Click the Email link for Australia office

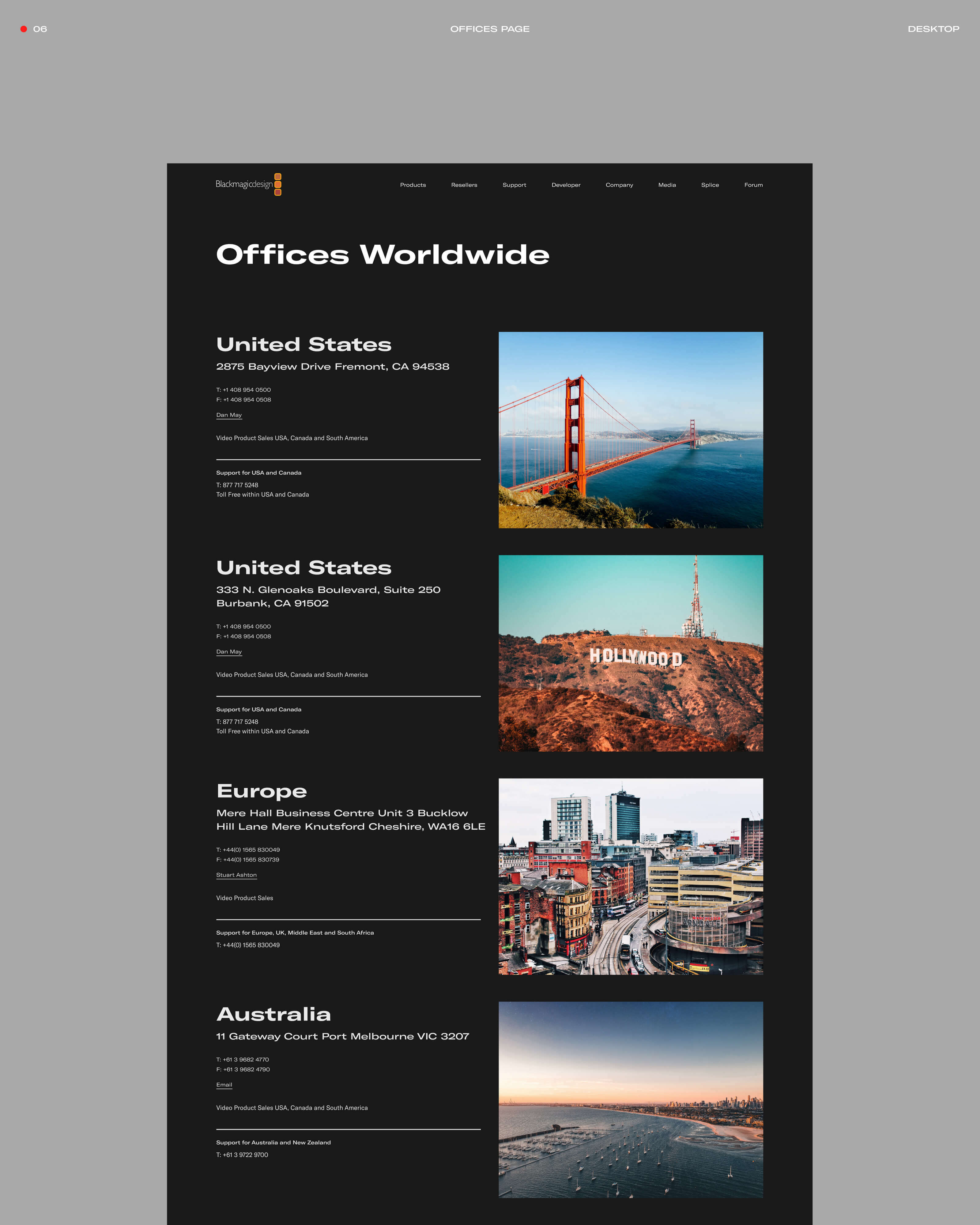pos(224,1085)
